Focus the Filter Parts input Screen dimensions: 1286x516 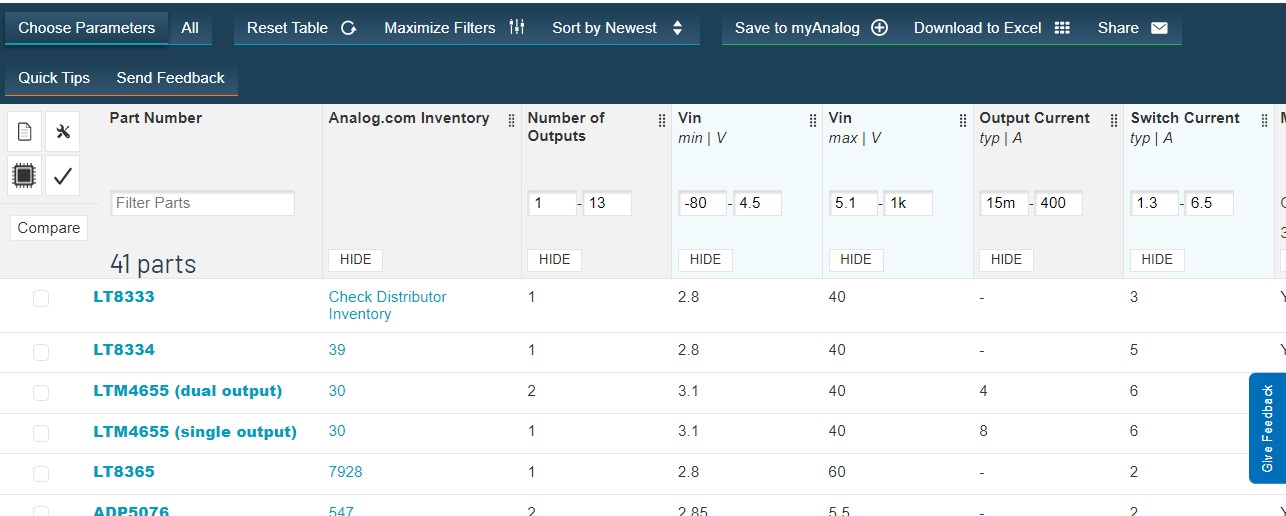[x=202, y=203]
